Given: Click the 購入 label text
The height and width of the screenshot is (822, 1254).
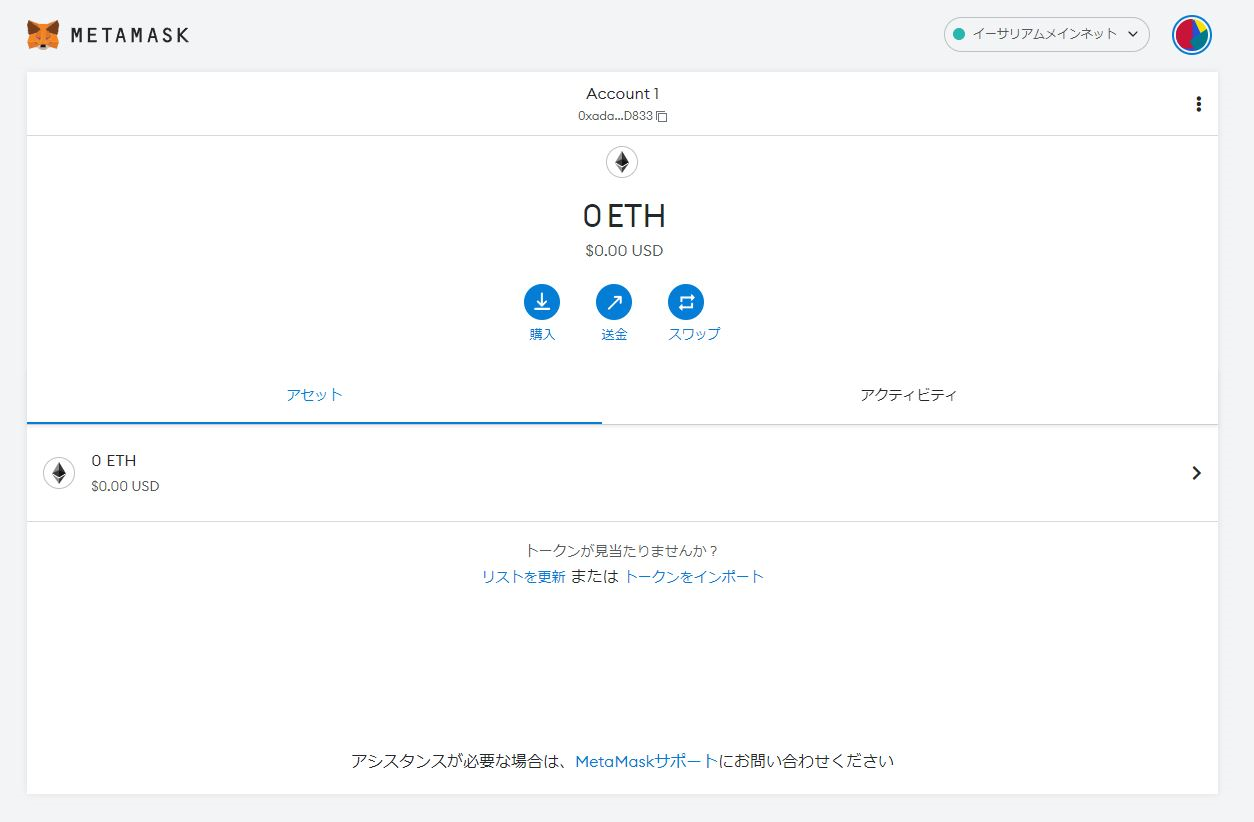Looking at the screenshot, I should (x=542, y=335).
